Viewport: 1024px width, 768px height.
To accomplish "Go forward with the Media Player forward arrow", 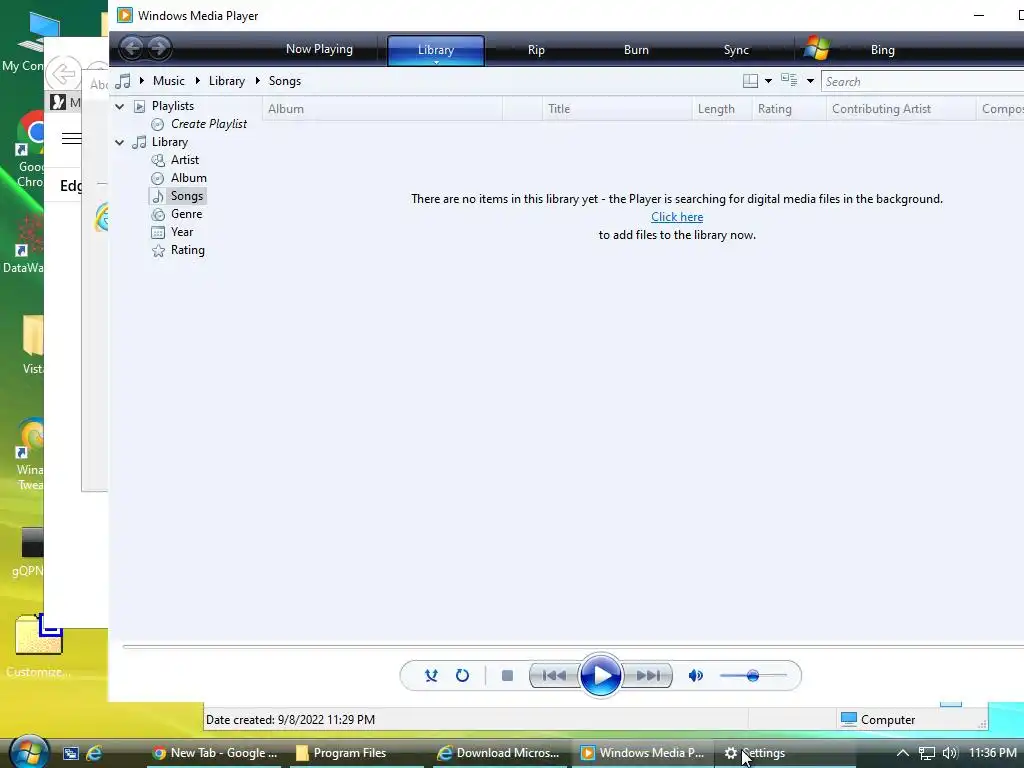I will pyautogui.click(x=159, y=48).
